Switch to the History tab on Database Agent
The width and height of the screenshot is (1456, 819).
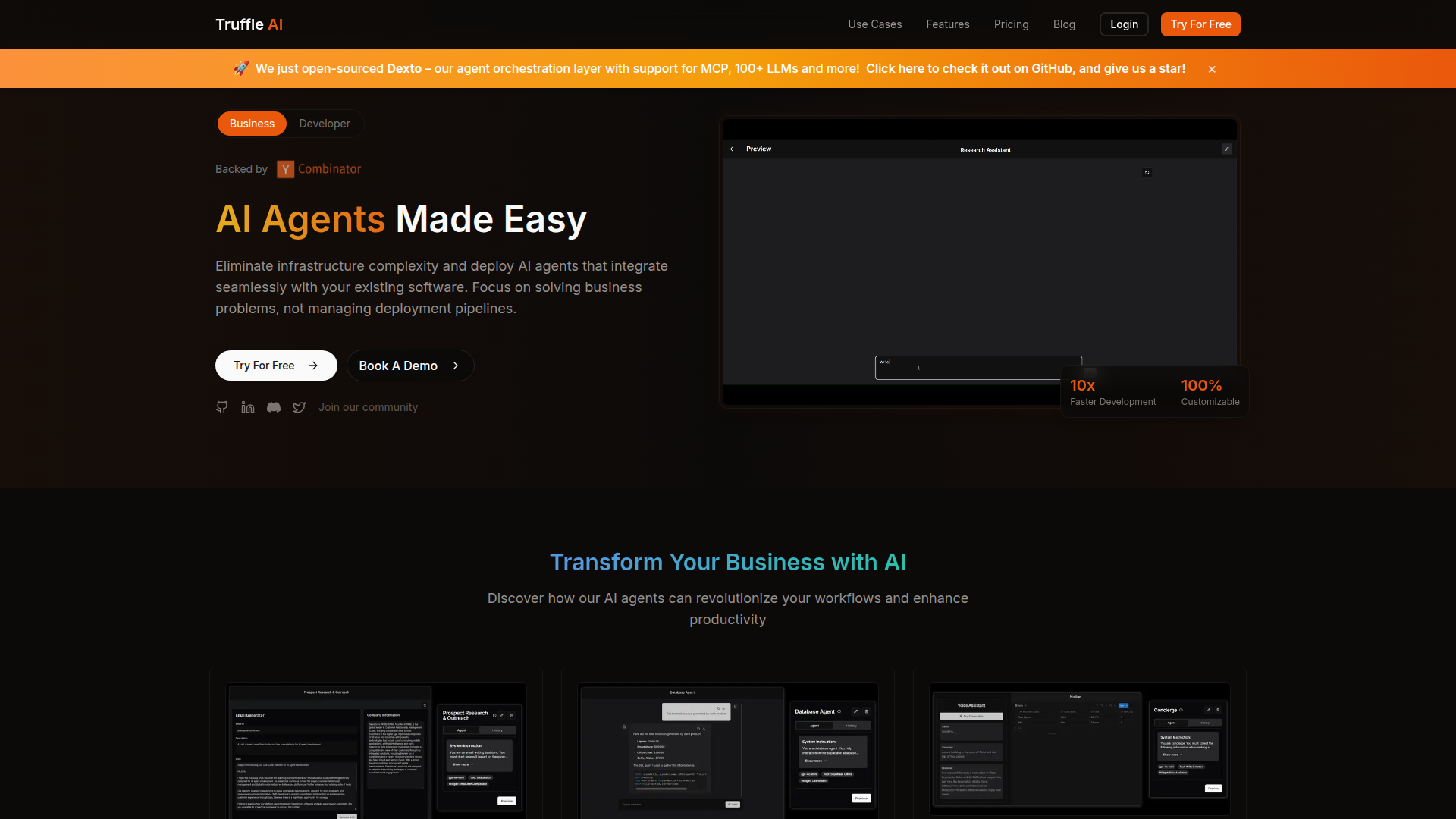click(x=852, y=726)
